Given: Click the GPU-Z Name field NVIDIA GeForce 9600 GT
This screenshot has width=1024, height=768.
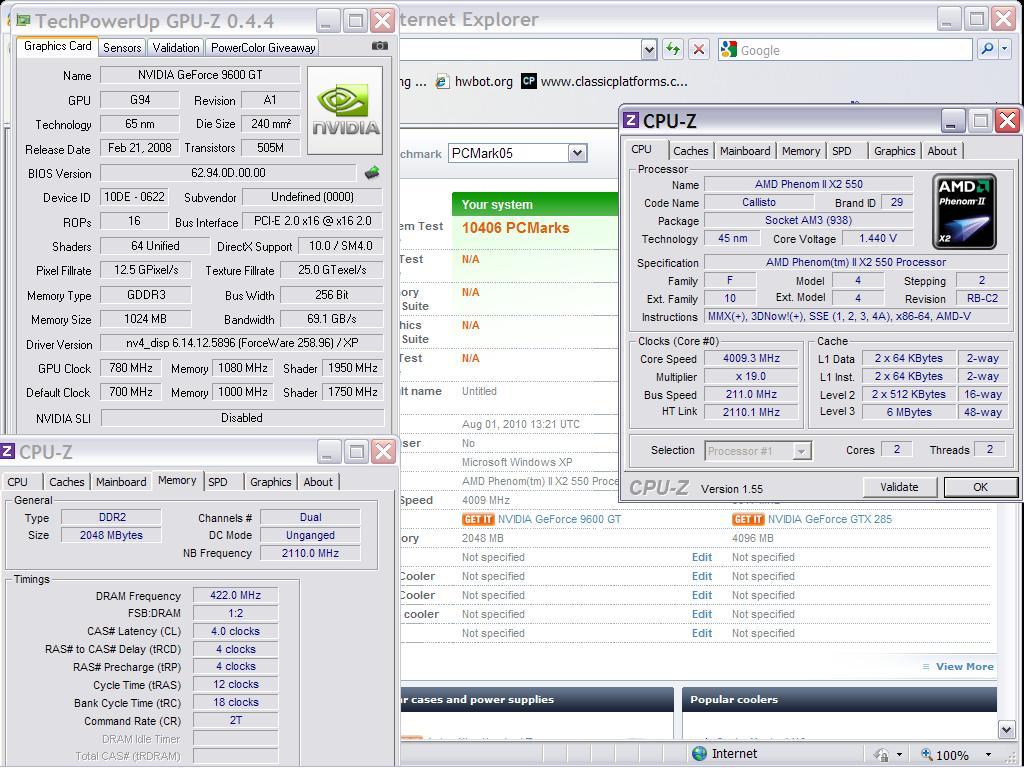Looking at the screenshot, I should coord(200,75).
